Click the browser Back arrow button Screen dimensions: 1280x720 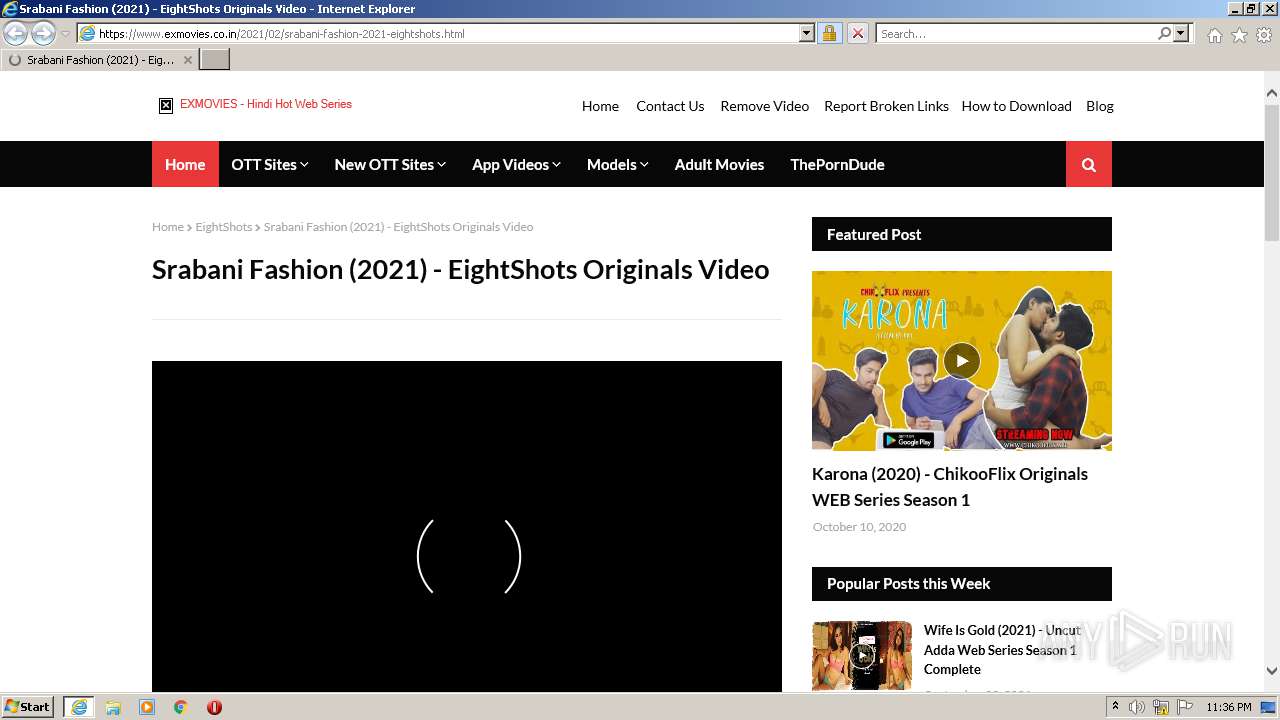point(16,33)
